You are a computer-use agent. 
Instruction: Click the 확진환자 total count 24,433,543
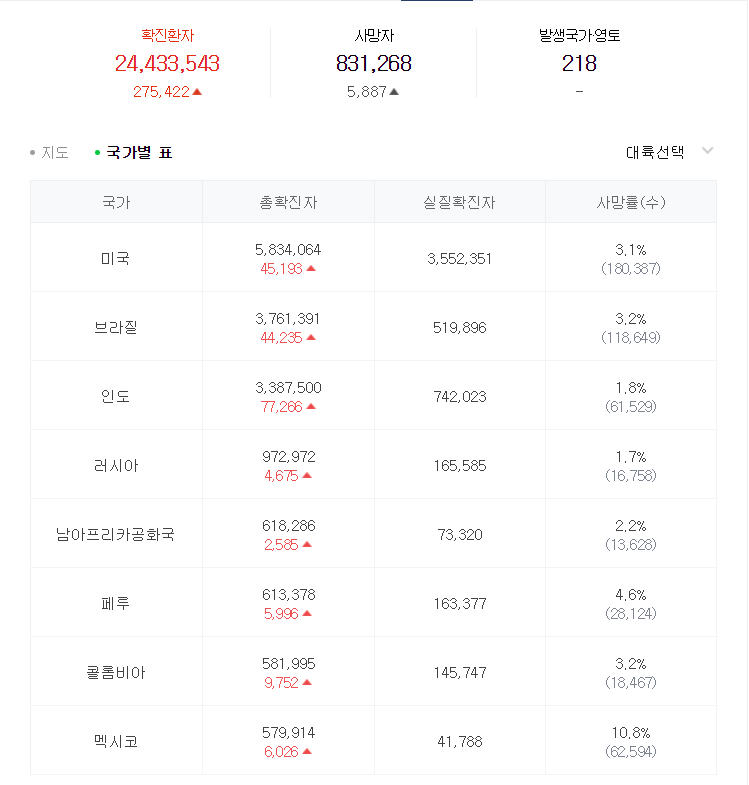tap(167, 64)
